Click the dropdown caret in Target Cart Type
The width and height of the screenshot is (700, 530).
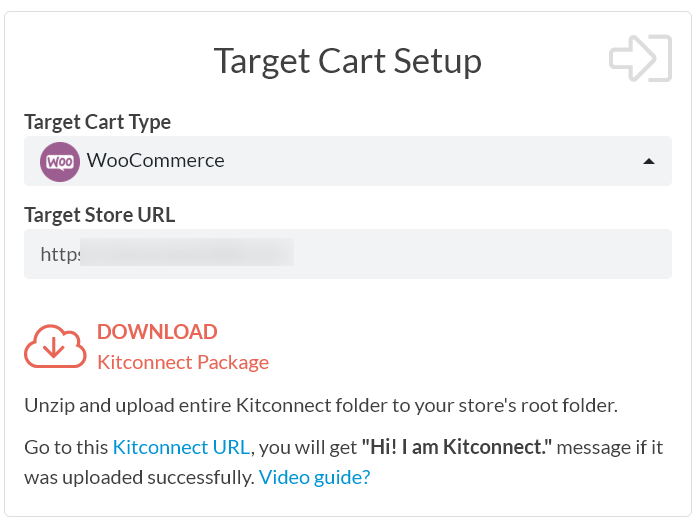[649, 161]
